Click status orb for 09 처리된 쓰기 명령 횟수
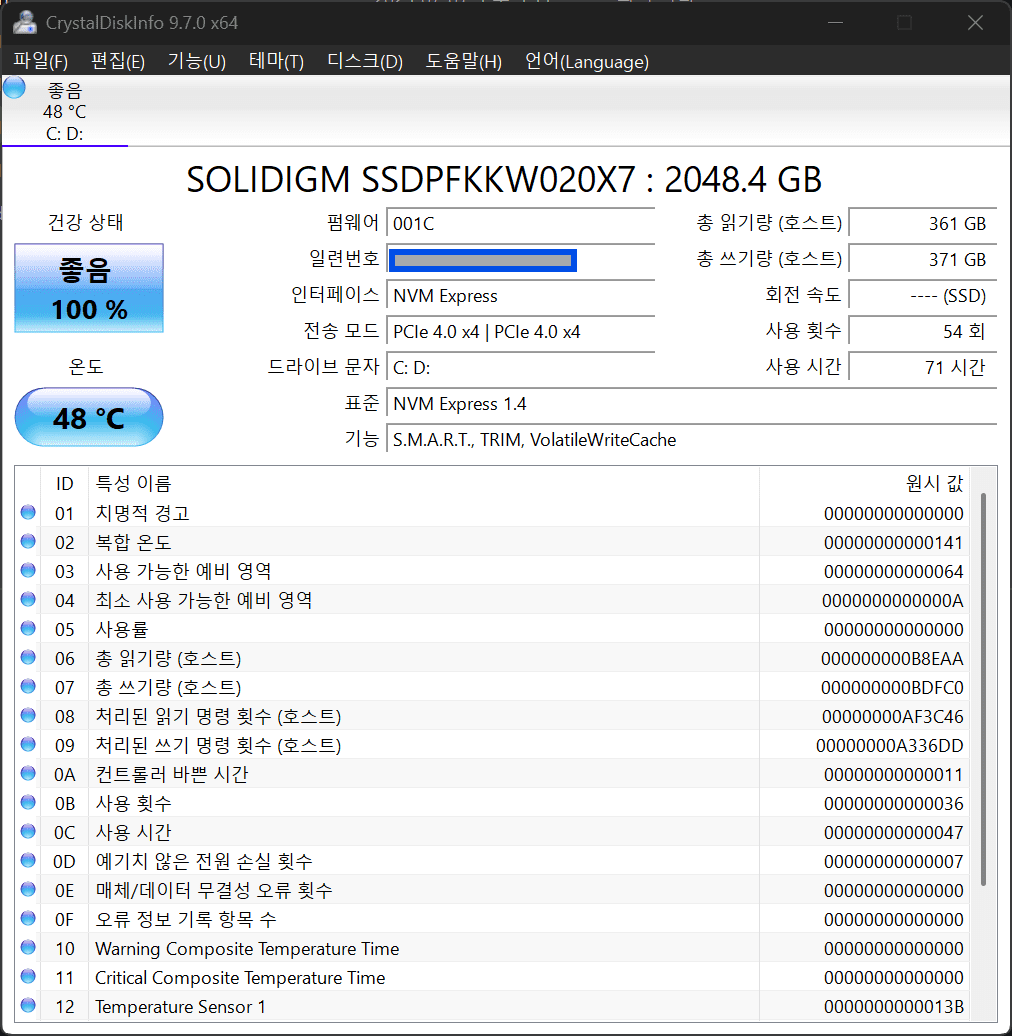This screenshot has height=1036, width=1012. [28, 745]
